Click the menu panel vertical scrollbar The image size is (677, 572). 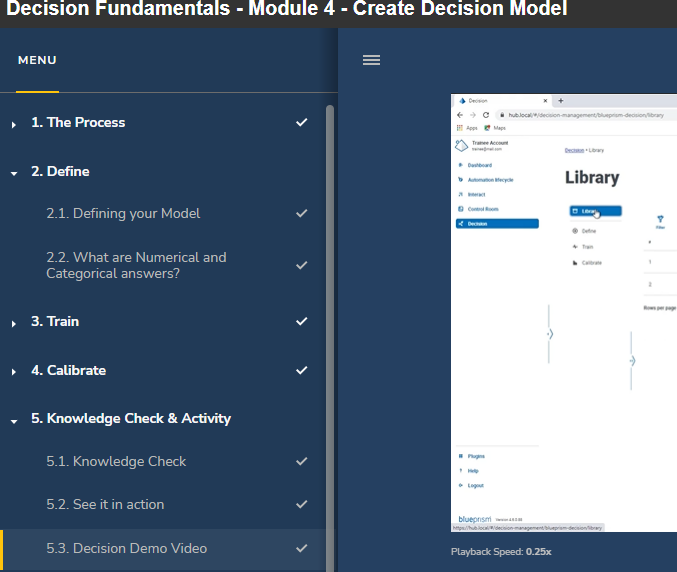point(330,300)
